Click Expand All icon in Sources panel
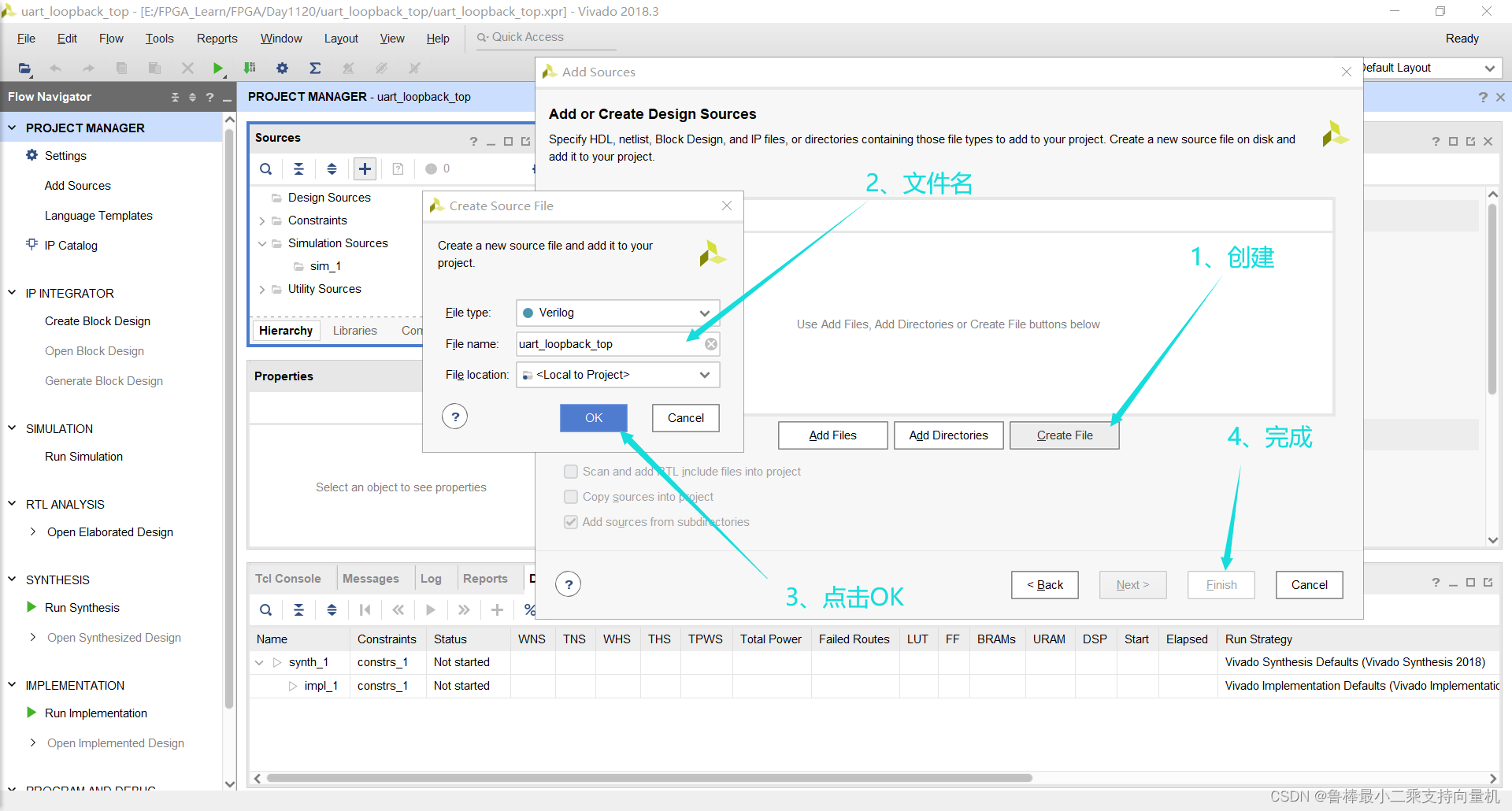This screenshot has height=811, width=1512. tap(332, 168)
